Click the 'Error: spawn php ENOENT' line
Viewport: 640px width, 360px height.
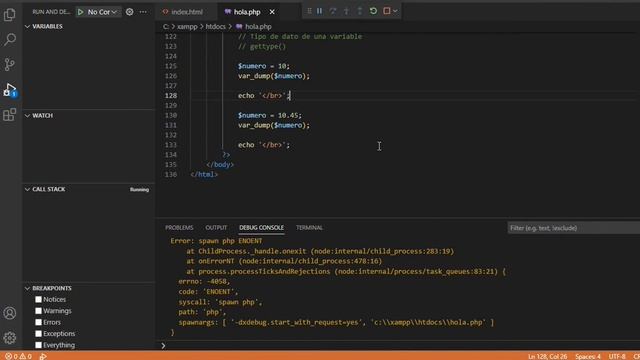point(216,241)
